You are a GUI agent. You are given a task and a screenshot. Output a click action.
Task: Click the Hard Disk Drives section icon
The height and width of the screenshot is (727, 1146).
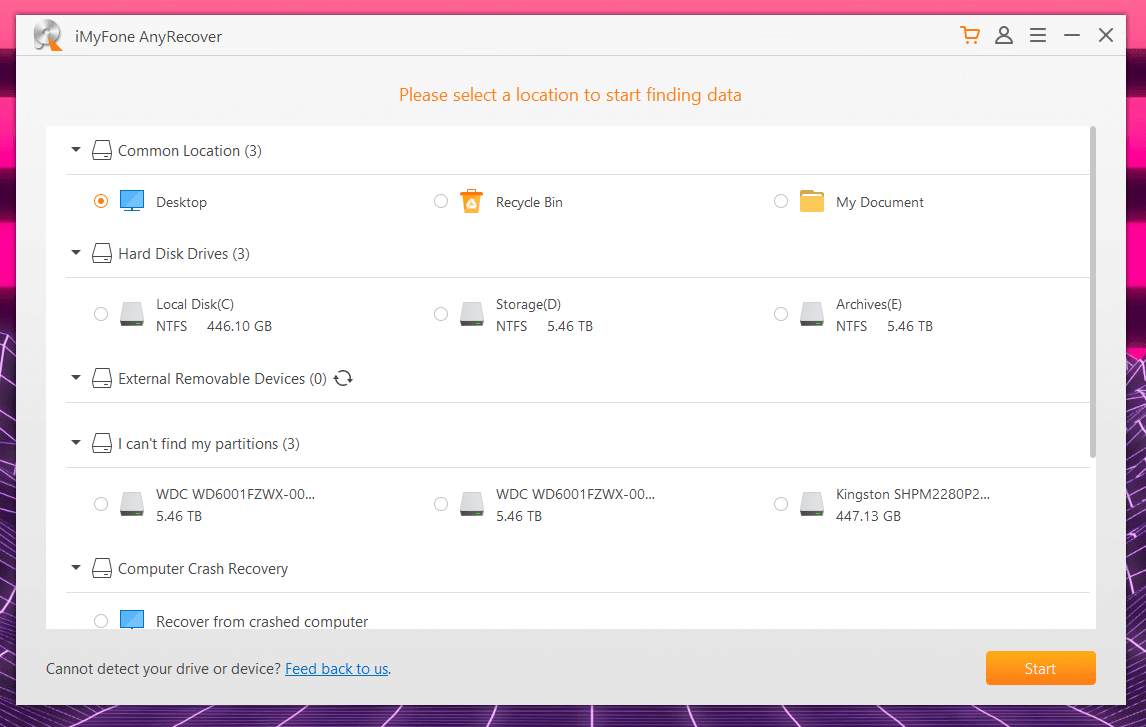pos(102,254)
